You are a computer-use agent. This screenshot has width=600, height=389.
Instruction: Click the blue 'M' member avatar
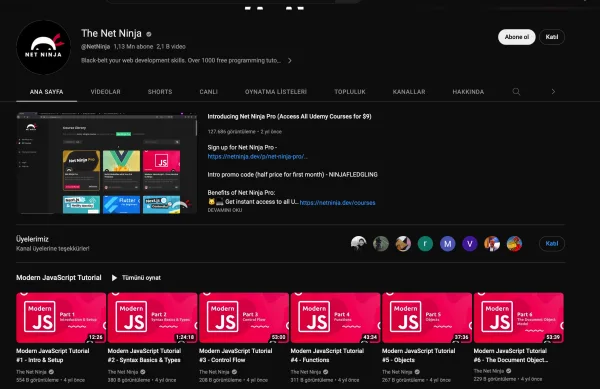[447, 244]
